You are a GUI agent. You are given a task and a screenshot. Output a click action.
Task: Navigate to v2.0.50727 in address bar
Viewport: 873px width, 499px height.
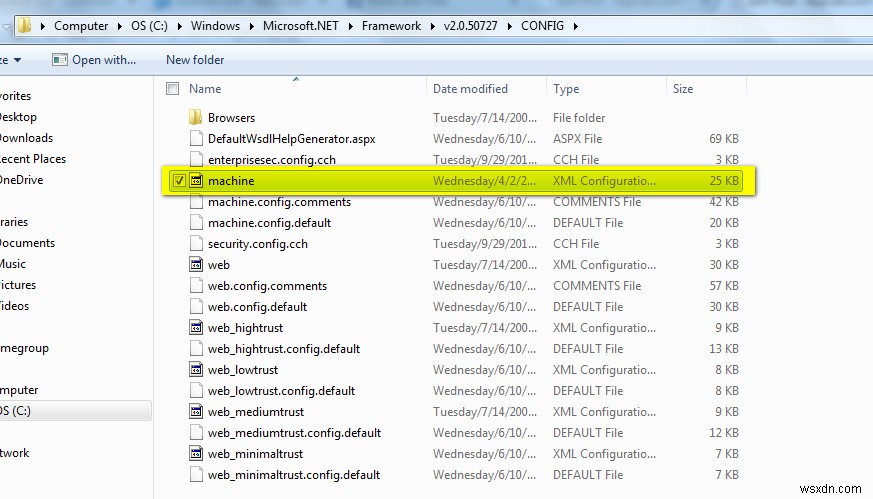(x=470, y=26)
